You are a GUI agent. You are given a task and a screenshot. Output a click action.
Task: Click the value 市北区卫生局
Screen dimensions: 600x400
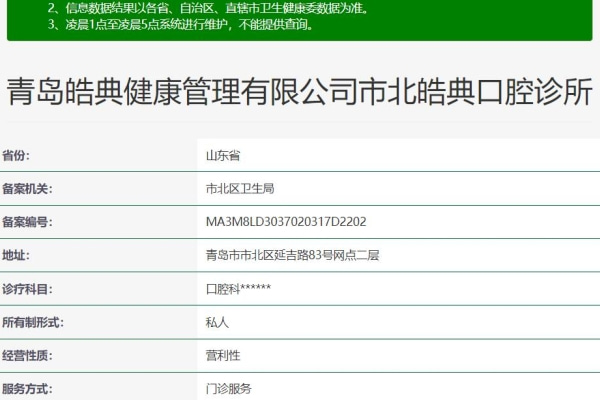pyautogui.click(x=240, y=189)
